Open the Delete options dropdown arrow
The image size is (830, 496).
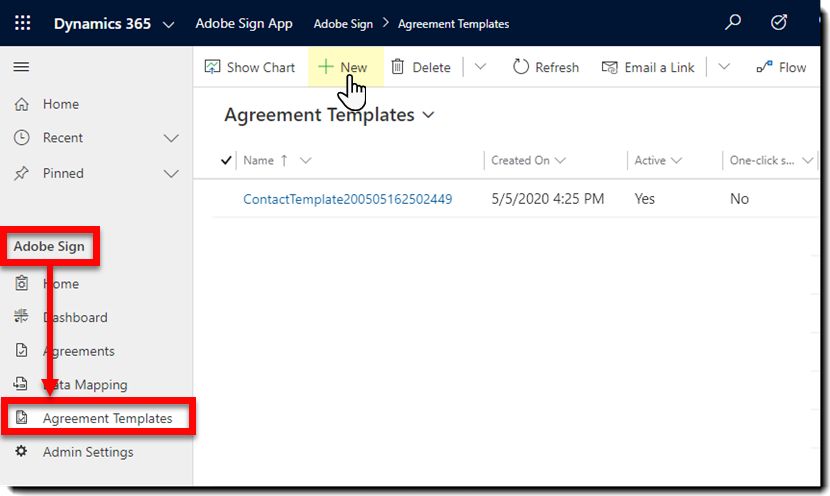tap(480, 67)
